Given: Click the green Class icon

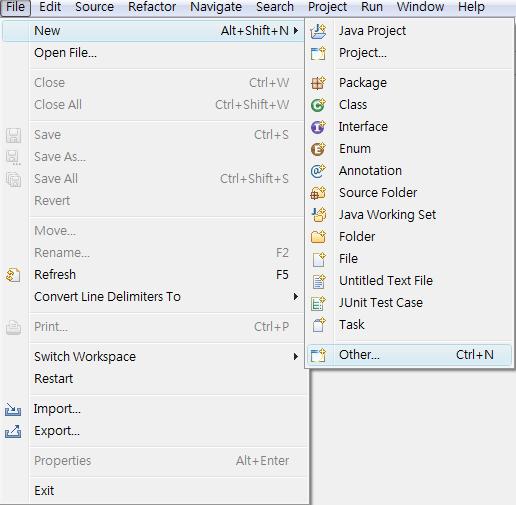Looking at the screenshot, I should 318,105.
